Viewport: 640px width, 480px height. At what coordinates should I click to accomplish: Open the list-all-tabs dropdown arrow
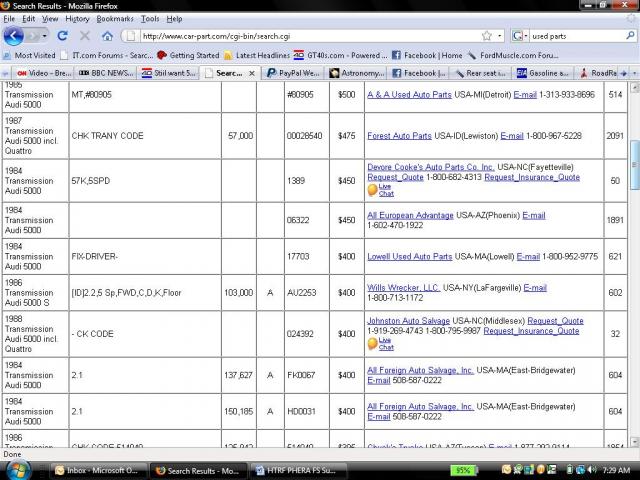(x=635, y=73)
